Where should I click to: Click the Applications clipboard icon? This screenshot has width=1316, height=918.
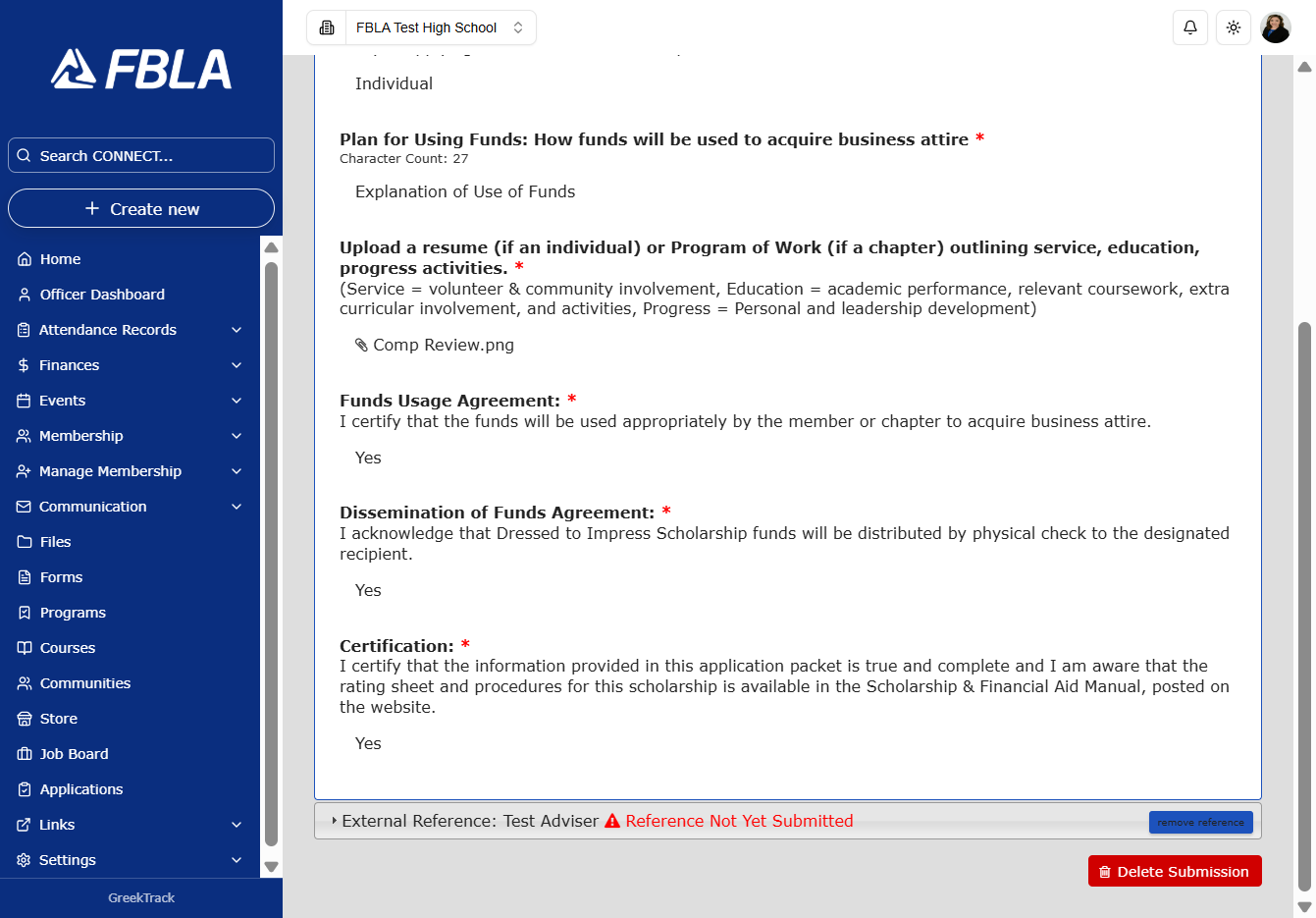(x=25, y=789)
